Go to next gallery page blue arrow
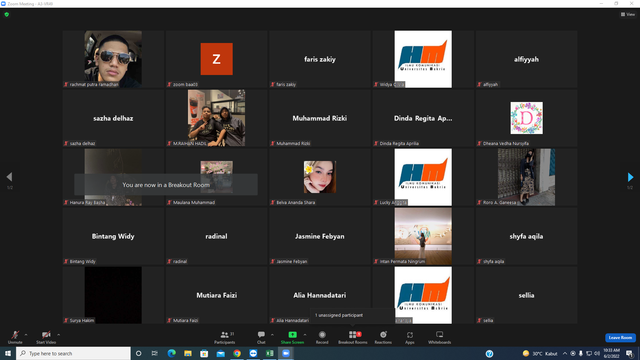The height and width of the screenshot is (360, 640). (630, 177)
